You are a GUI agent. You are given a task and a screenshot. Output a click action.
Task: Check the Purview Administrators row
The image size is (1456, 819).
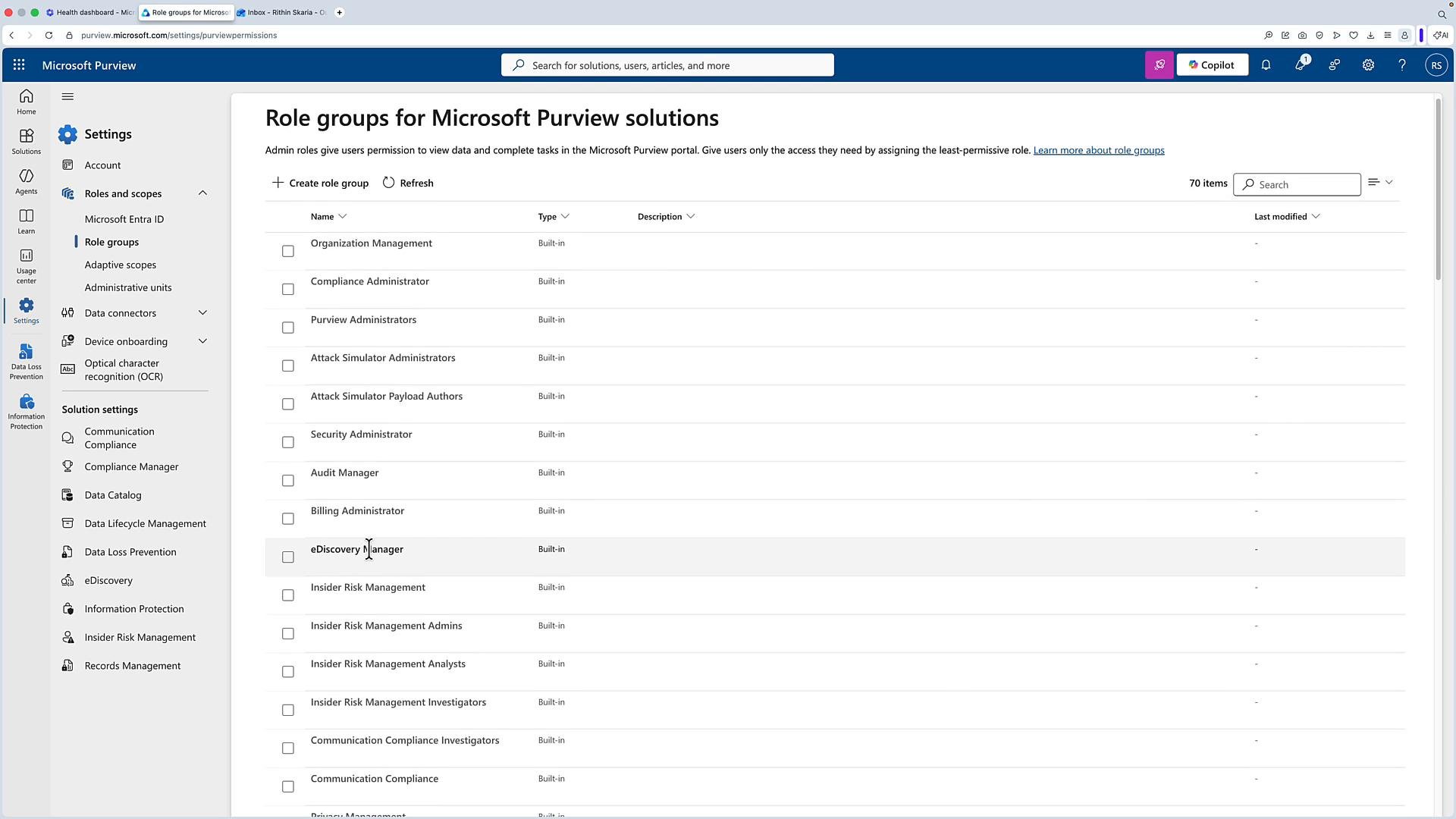[x=288, y=328]
